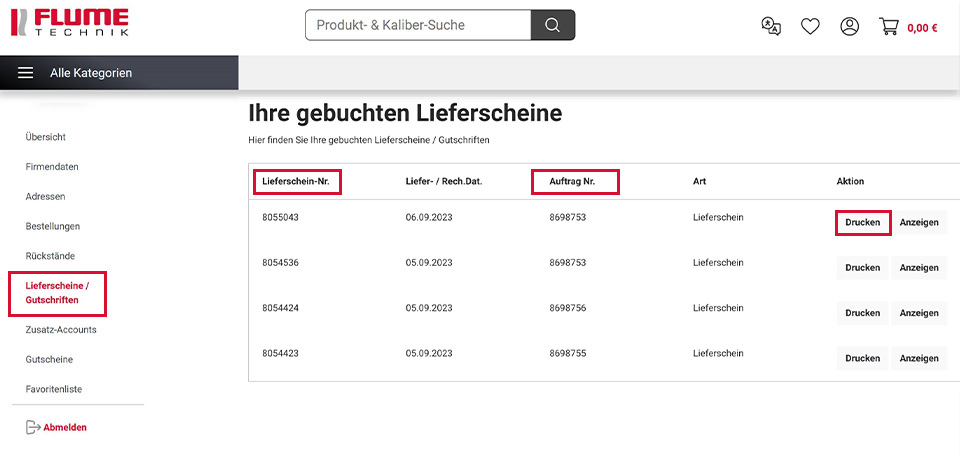The image size is (960, 460).
Task: Go to Bestellungen in the sidebar
Action: coord(53,226)
